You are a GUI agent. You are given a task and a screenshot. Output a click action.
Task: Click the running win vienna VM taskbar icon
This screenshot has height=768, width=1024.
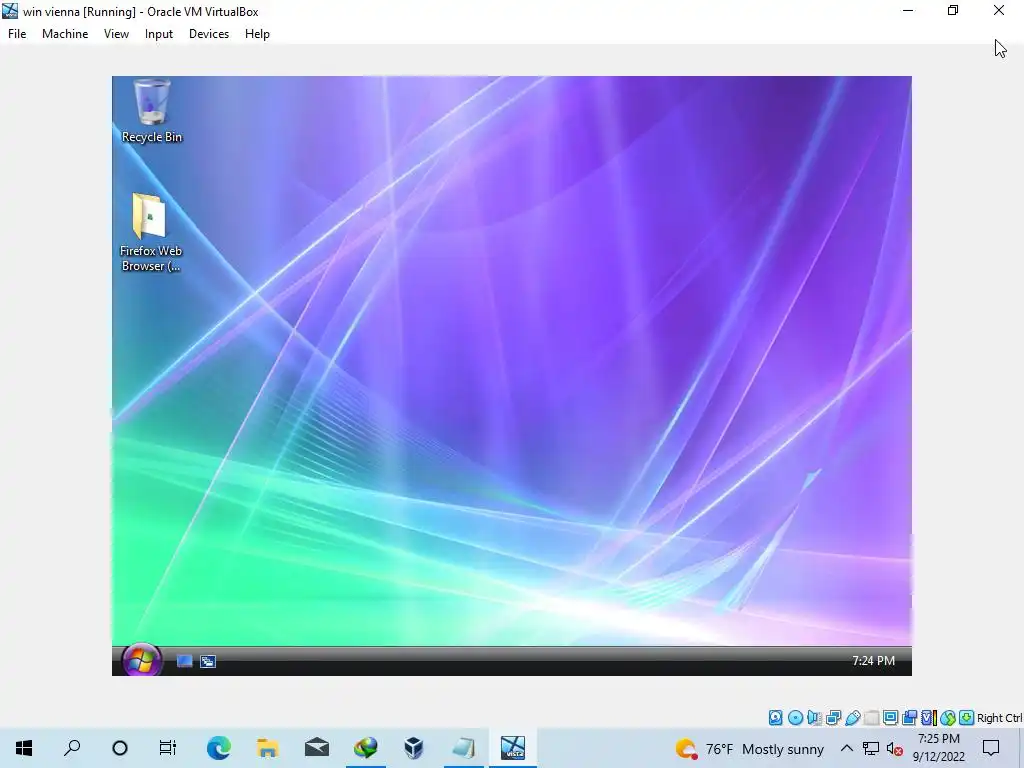[x=513, y=748]
